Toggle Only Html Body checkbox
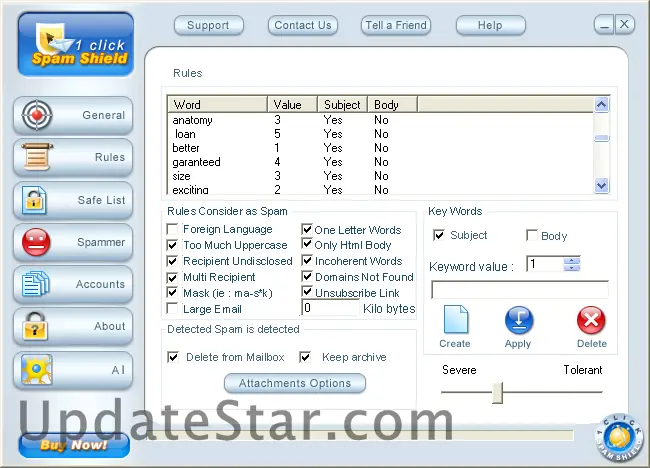 pyautogui.click(x=307, y=244)
